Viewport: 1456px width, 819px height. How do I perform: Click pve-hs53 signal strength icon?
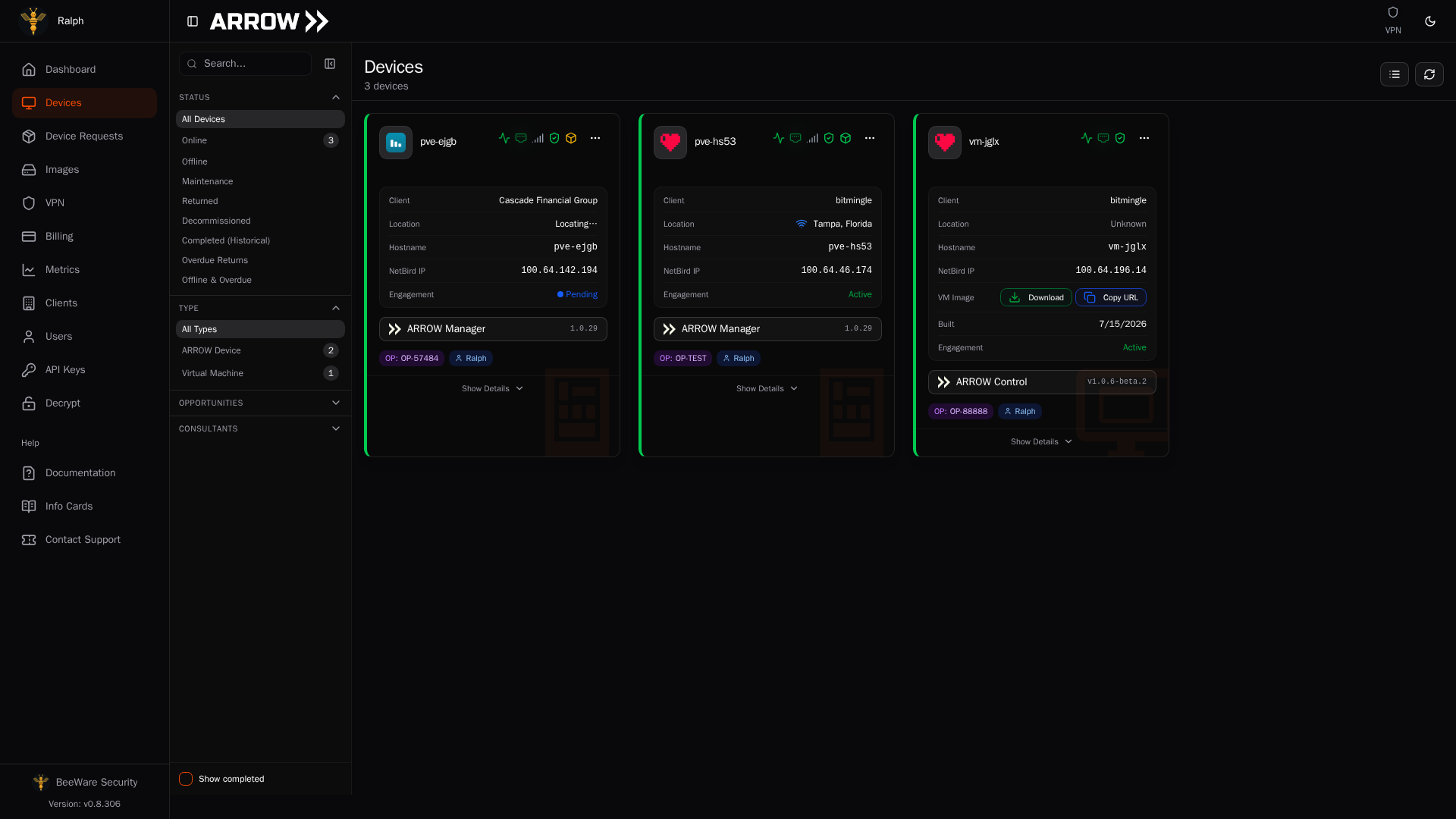[x=812, y=138]
